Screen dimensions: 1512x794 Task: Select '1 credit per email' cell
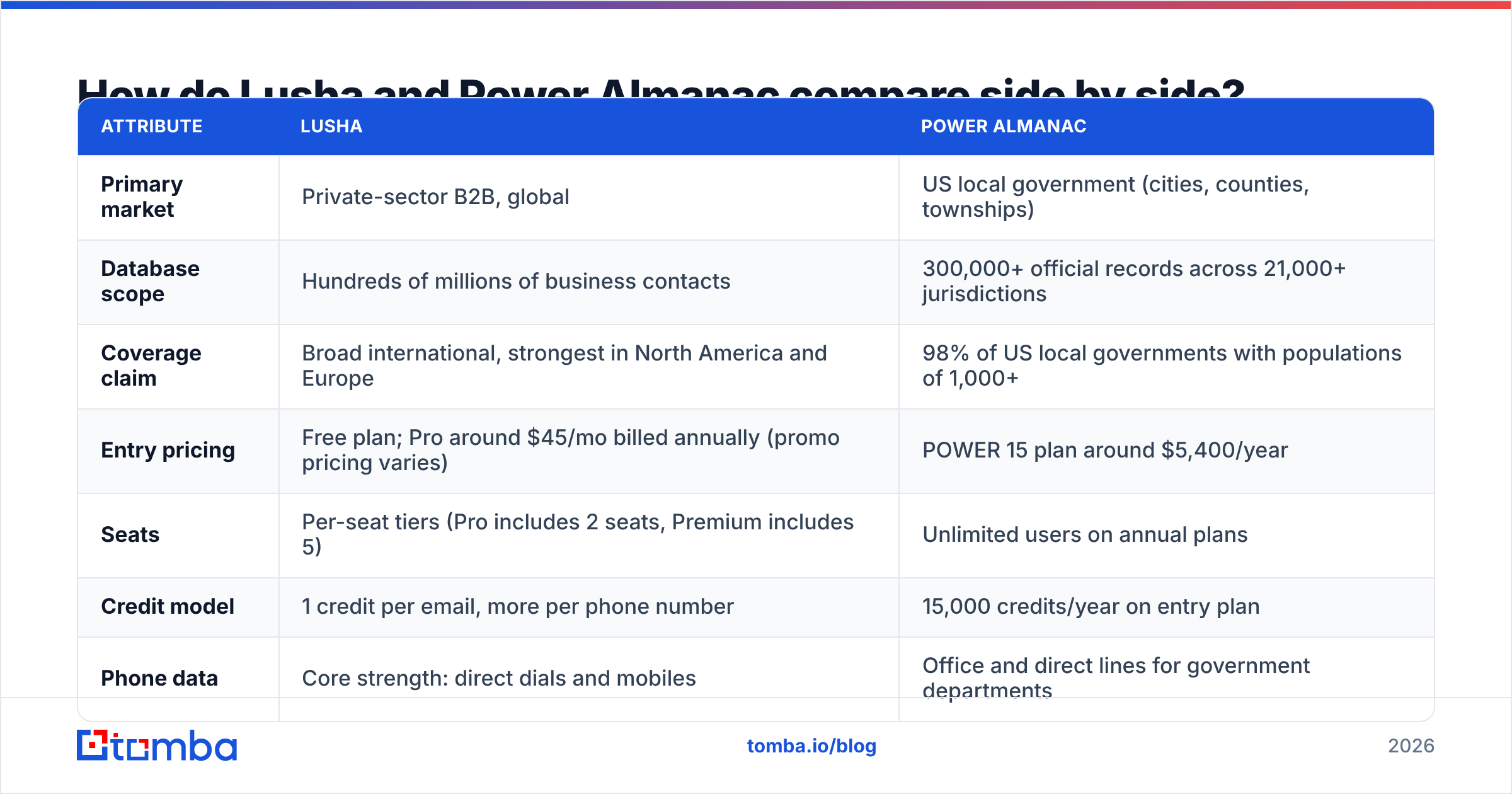pos(589,607)
